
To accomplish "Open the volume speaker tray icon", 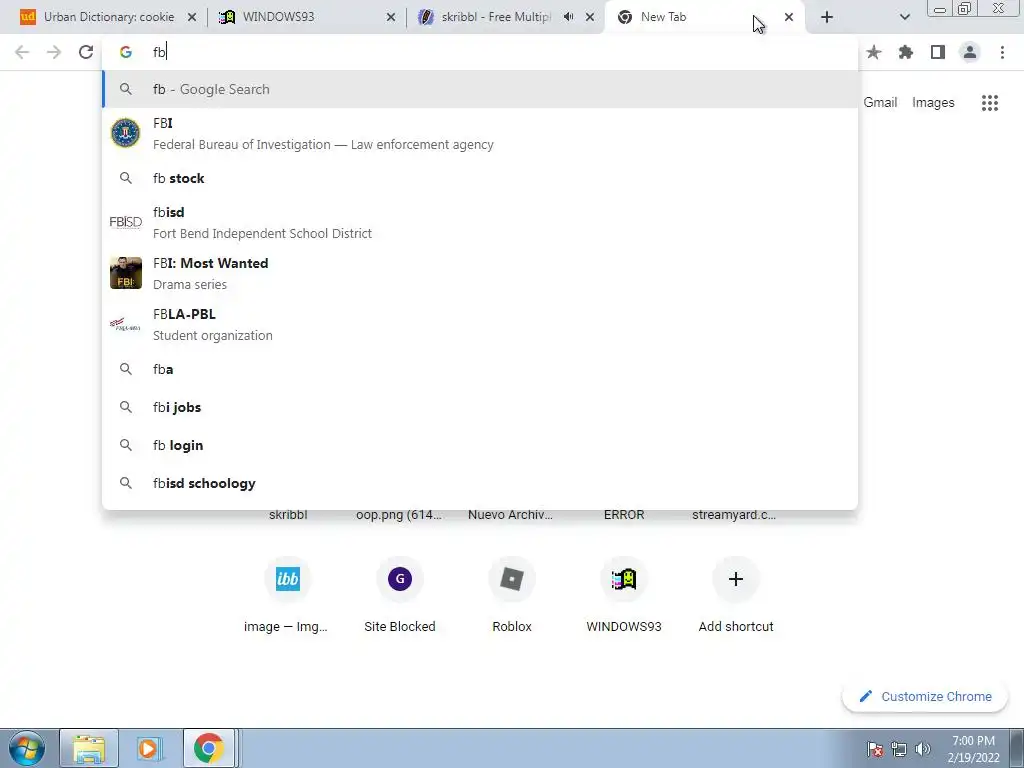I will click(922, 748).
